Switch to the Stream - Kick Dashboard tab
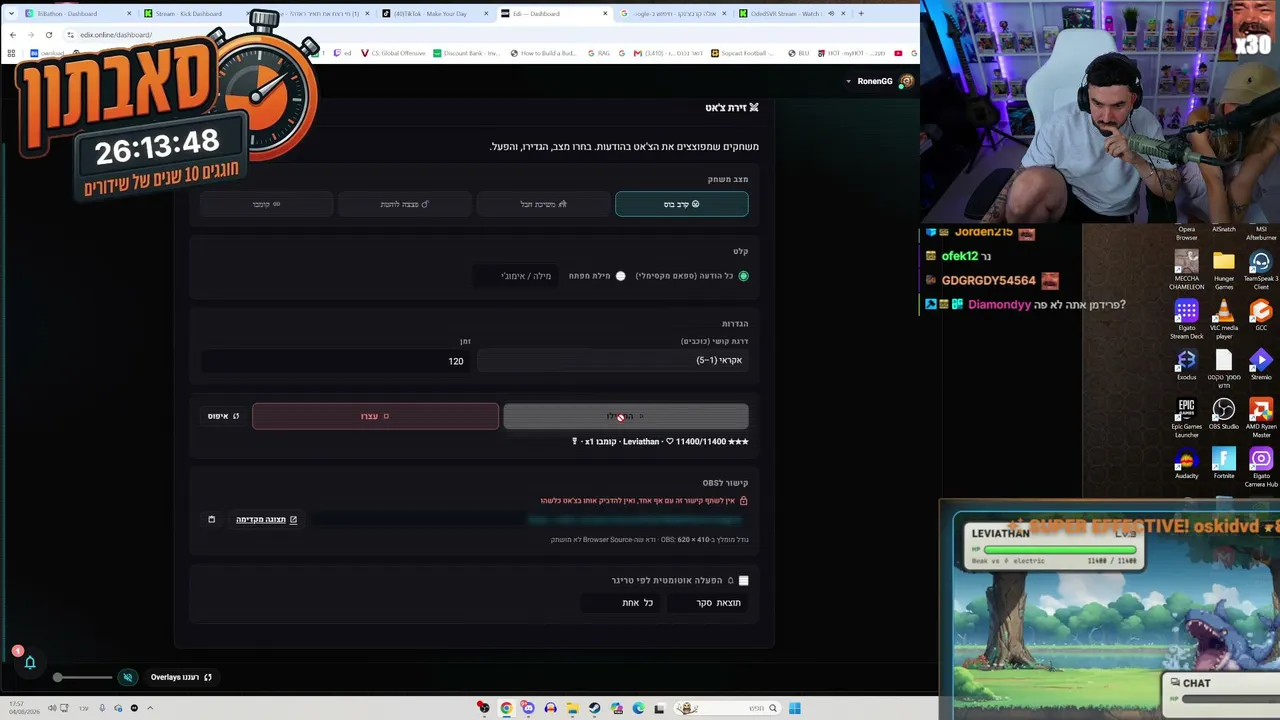The width and height of the screenshot is (1280, 720). point(194,14)
